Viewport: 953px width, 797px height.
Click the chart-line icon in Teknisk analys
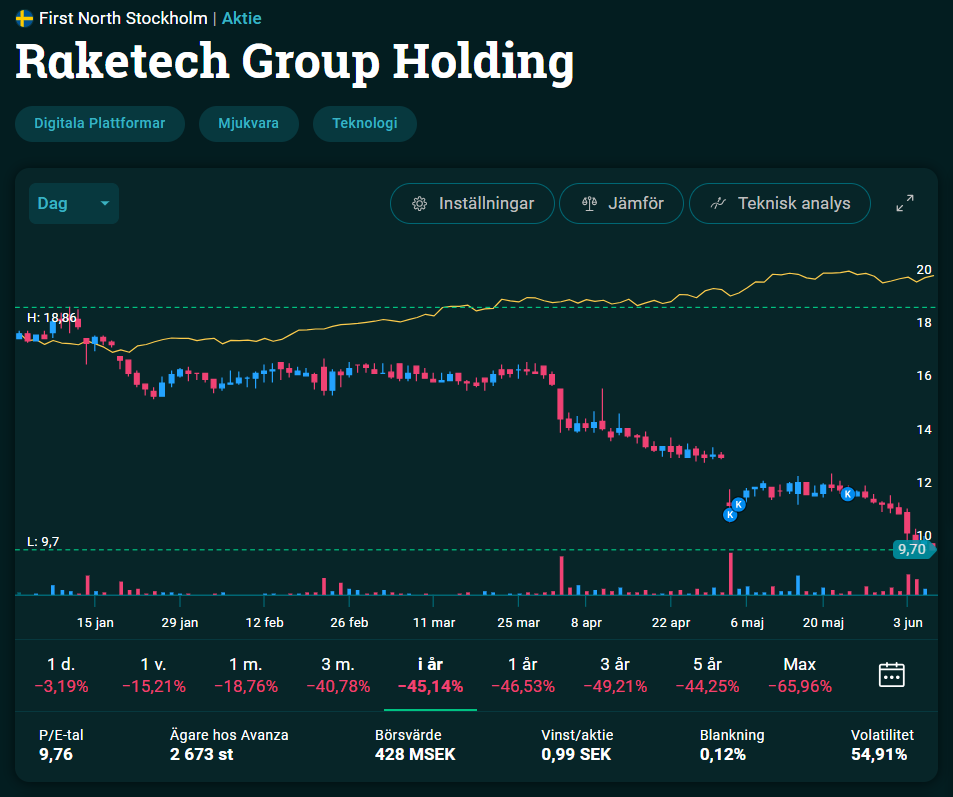tap(718, 204)
